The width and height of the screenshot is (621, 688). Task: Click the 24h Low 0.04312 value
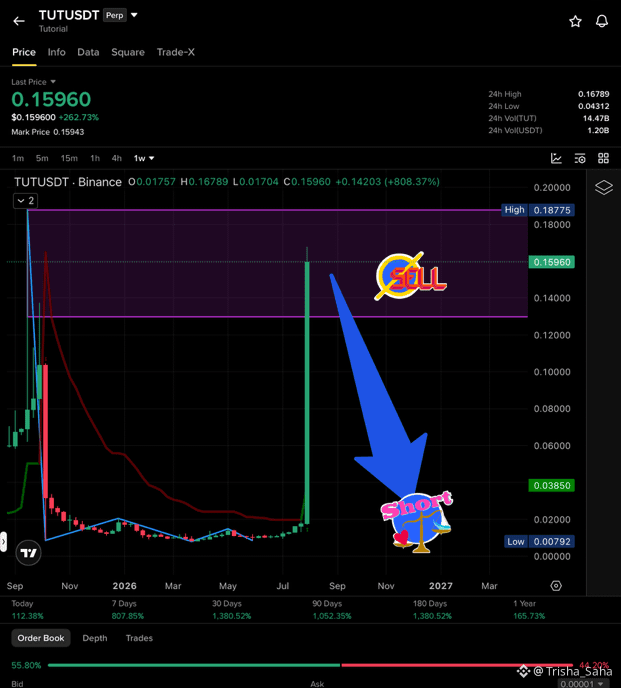pyautogui.click(x=593, y=106)
